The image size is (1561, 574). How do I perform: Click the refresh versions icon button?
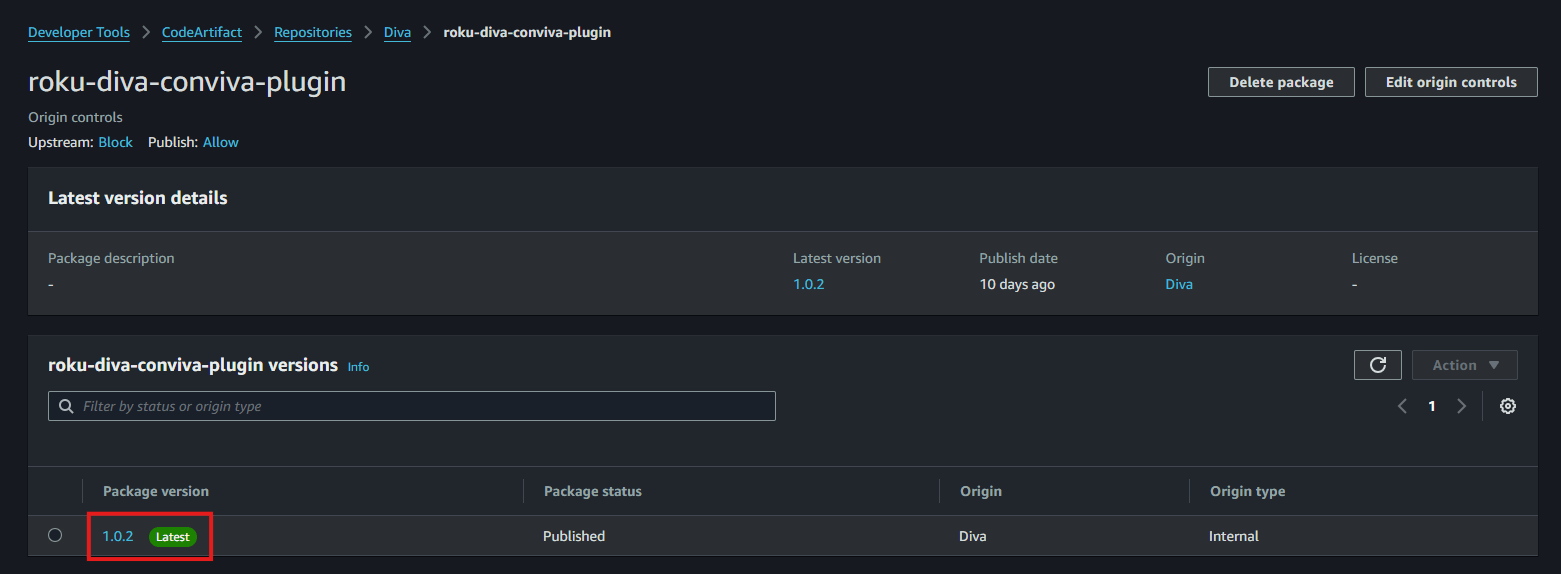[x=1377, y=365]
